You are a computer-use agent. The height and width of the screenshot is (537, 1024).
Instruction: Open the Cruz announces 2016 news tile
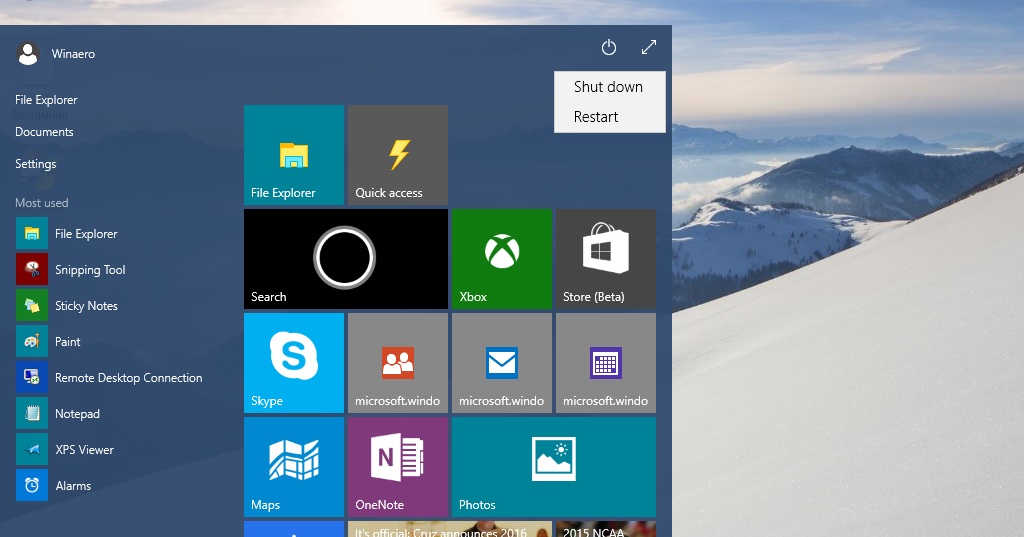(x=450, y=529)
